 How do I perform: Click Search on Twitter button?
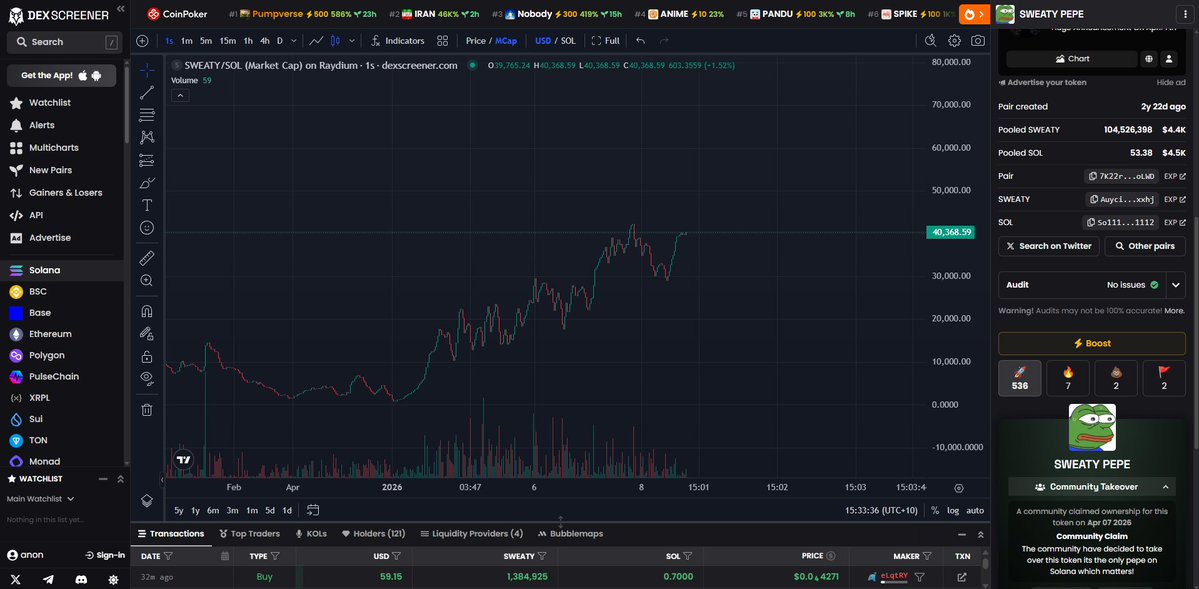point(1049,246)
